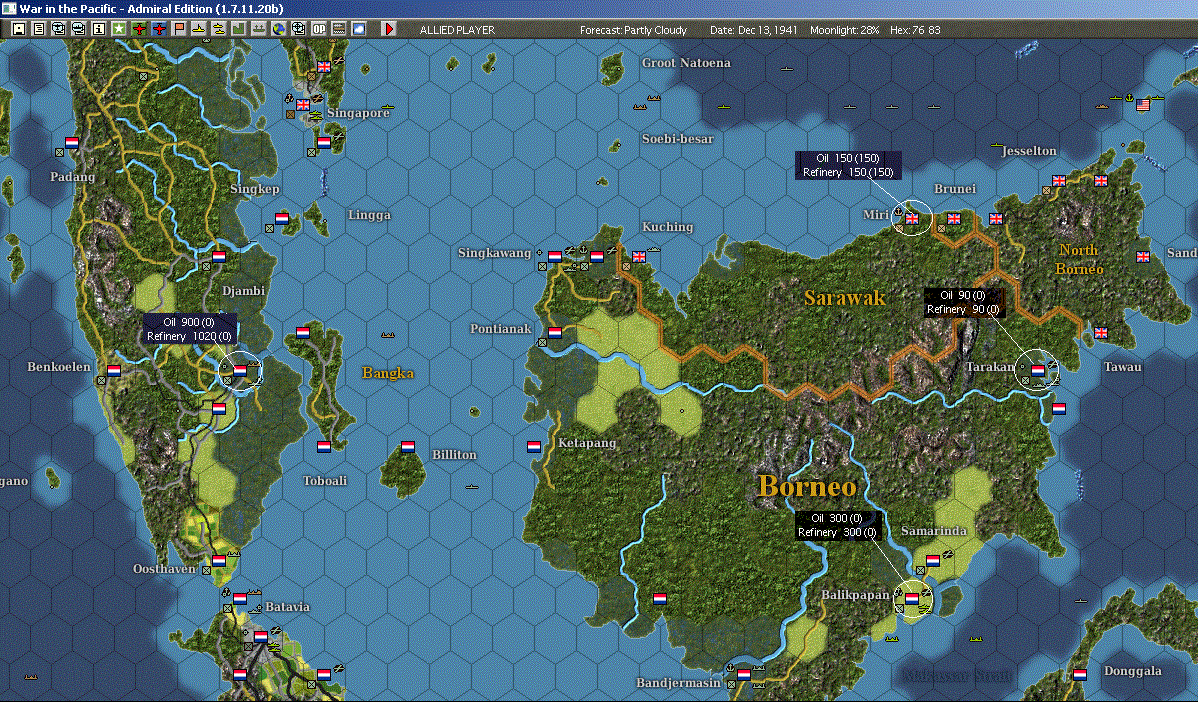Select the circled Balikpapan base flag
The height and width of the screenshot is (702, 1198).
coord(911,599)
